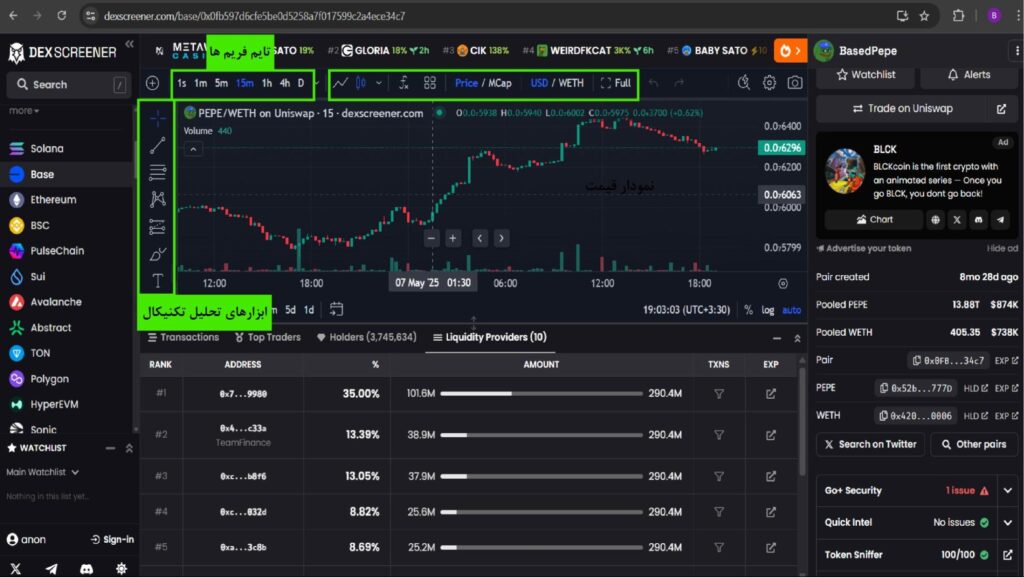Select the pattern drawing tool
This screenshot has width=1024, height=577.
coord(157,199)
